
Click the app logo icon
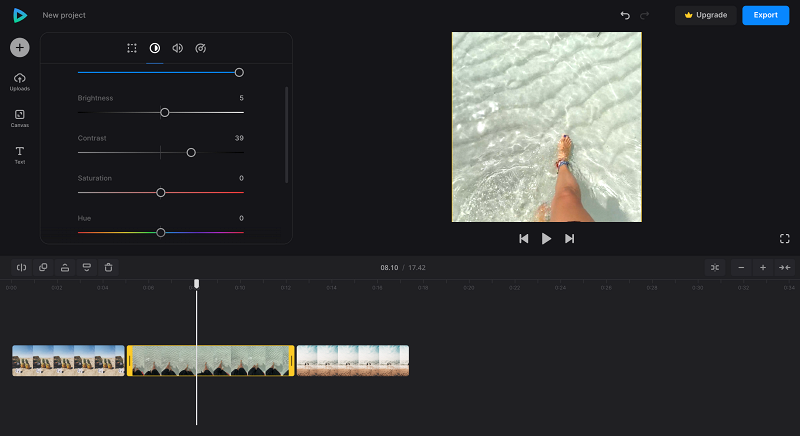19,15
